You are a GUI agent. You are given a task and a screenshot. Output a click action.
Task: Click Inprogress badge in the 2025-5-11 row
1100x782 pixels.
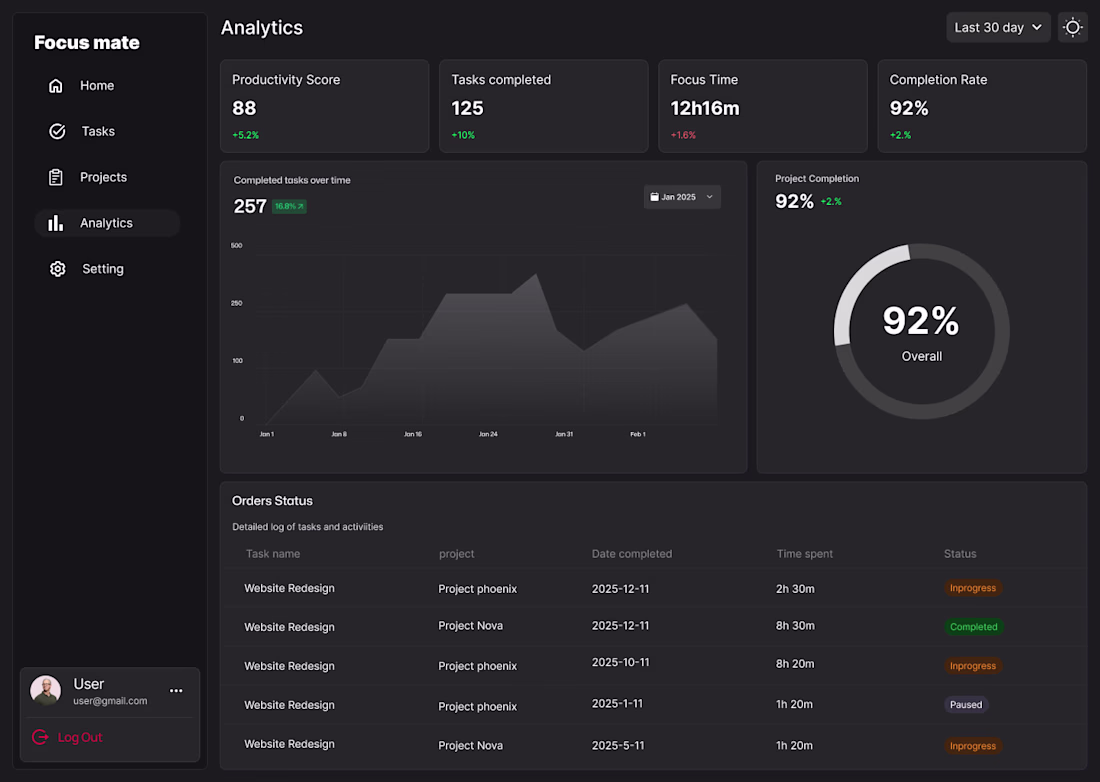pos(972,746)
